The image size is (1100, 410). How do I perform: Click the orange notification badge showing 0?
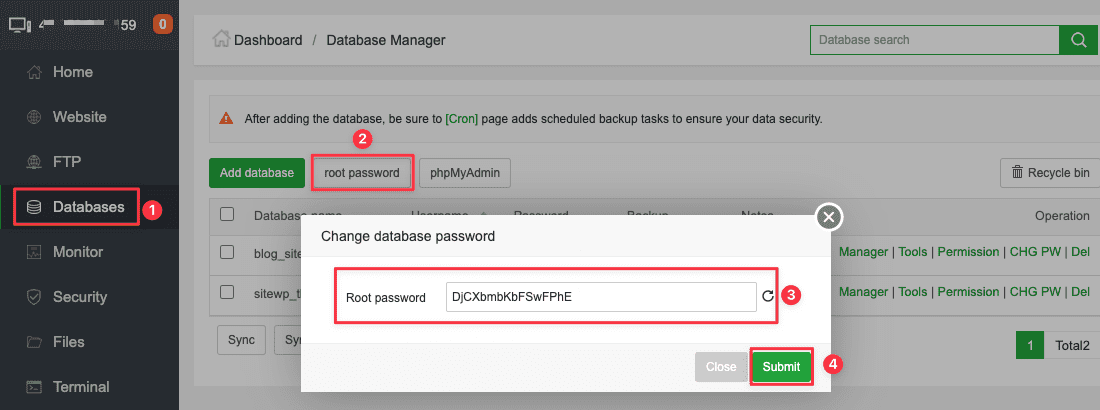(163, 25)
